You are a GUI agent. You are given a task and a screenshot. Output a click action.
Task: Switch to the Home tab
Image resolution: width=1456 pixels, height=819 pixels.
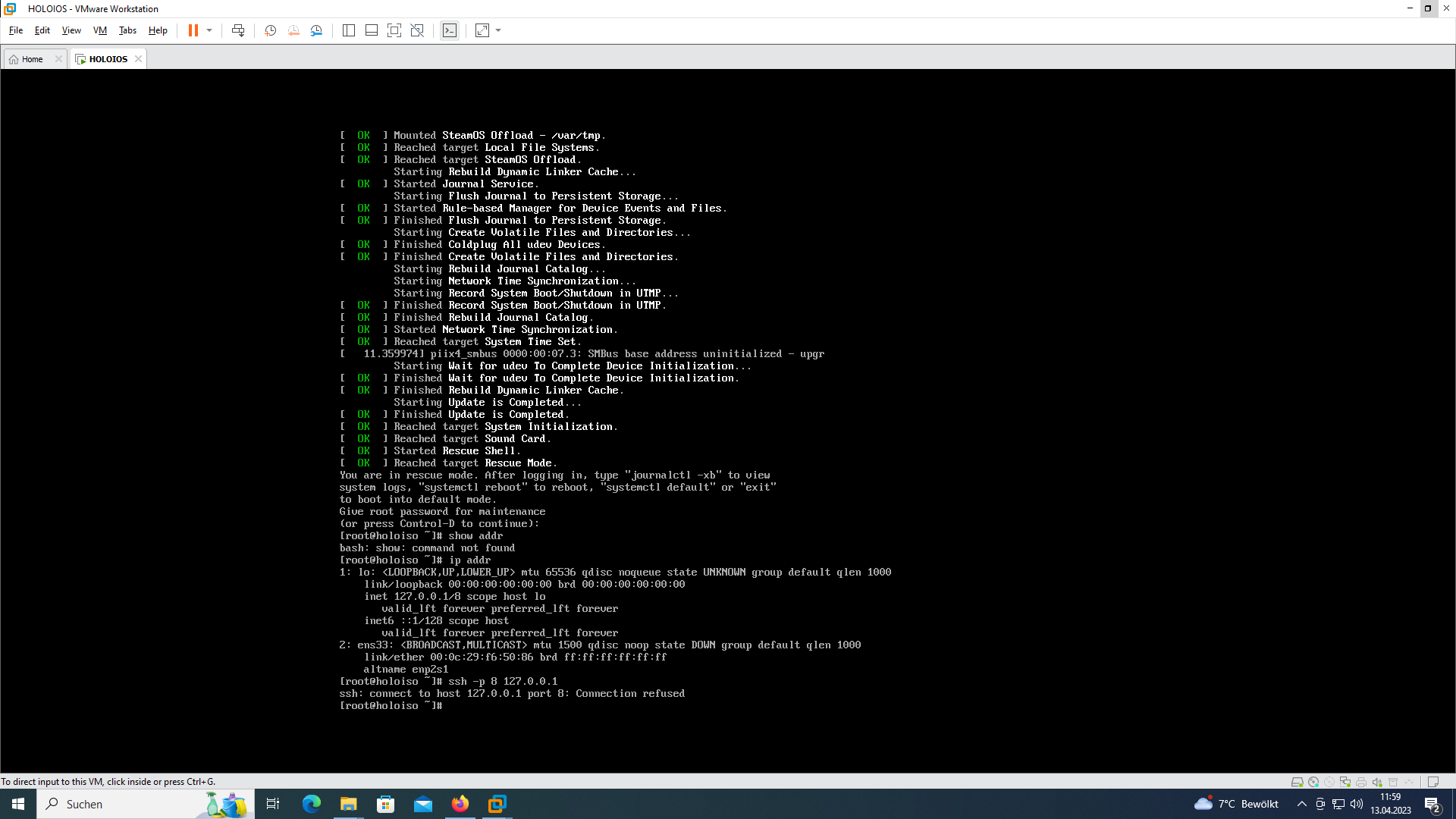point(32,58)
